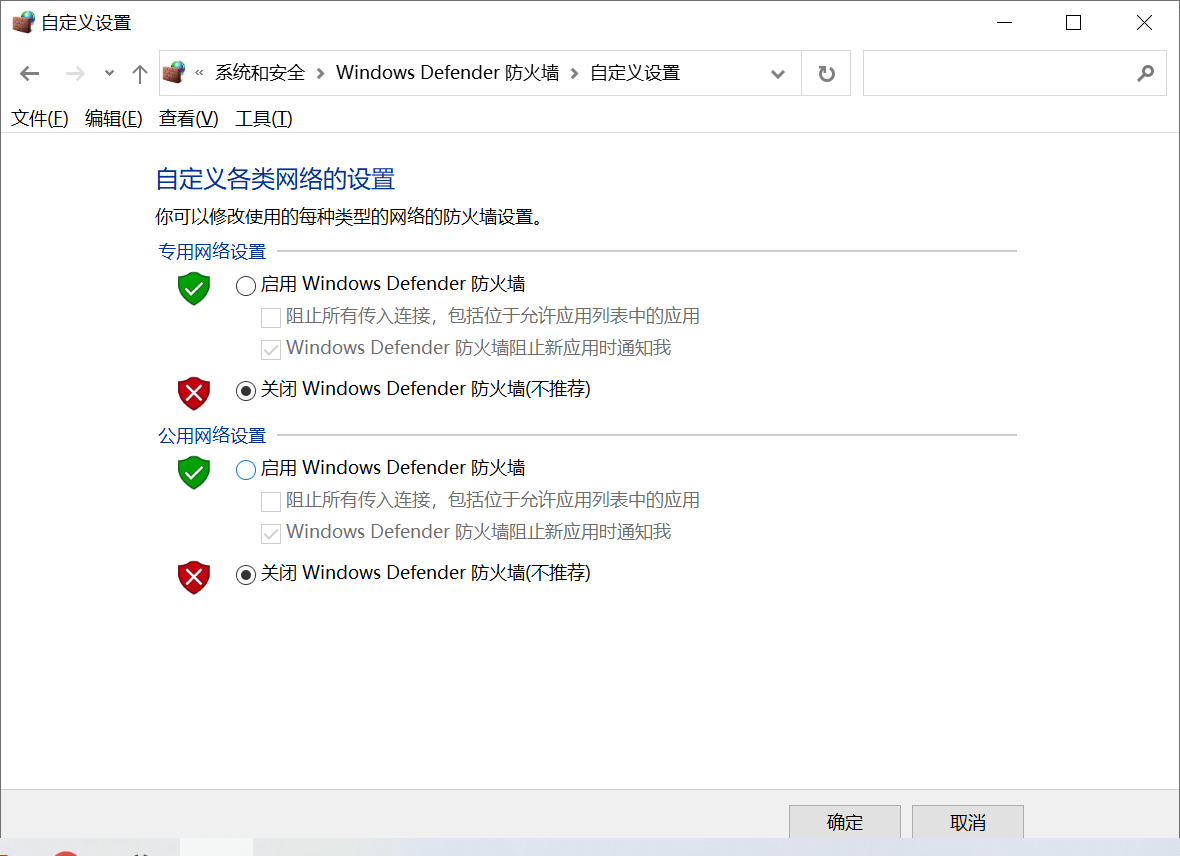Close the 自定义设置 window

click(x=1144, y=23)
